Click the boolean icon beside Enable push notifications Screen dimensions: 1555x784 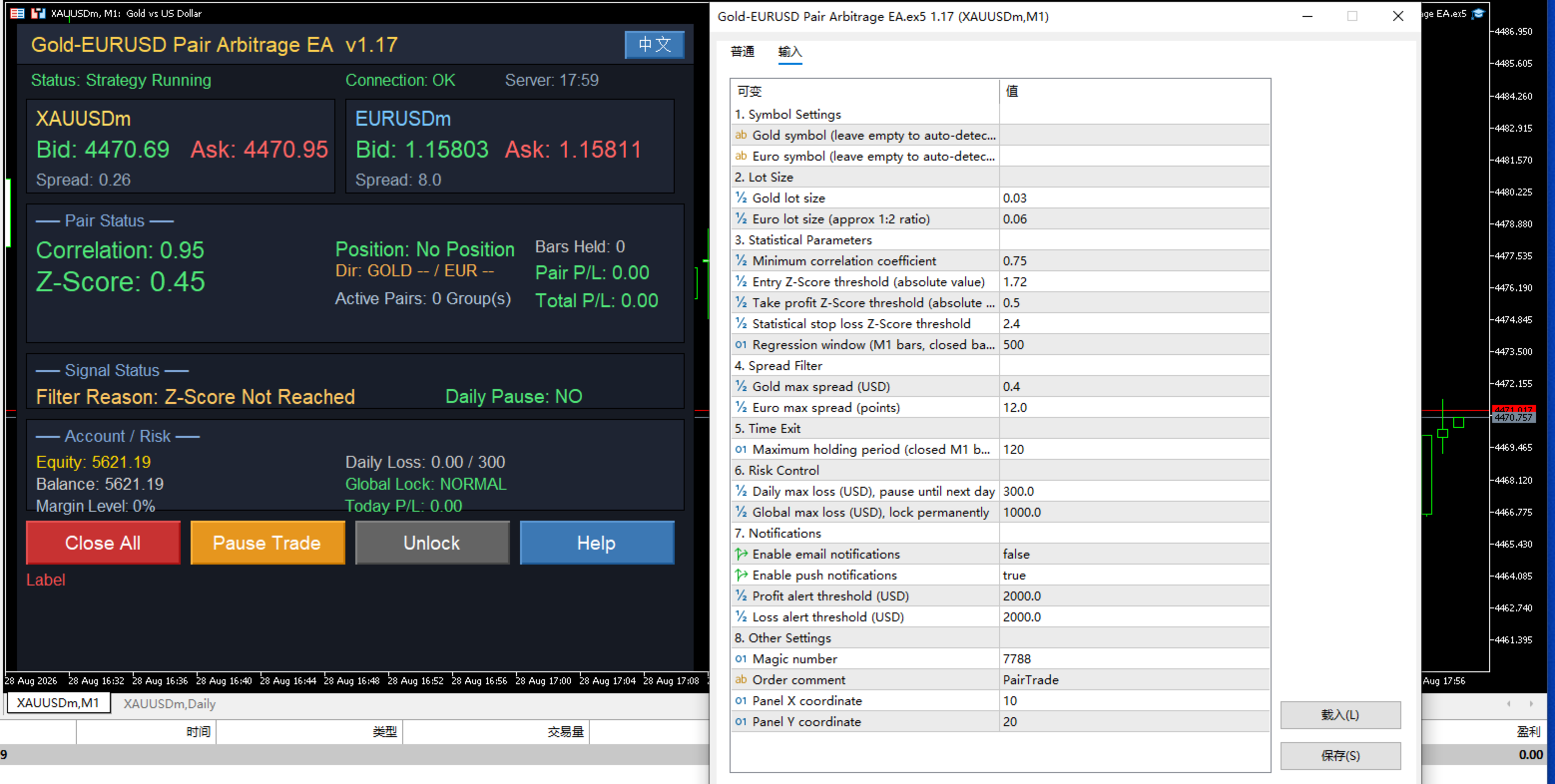741,575
